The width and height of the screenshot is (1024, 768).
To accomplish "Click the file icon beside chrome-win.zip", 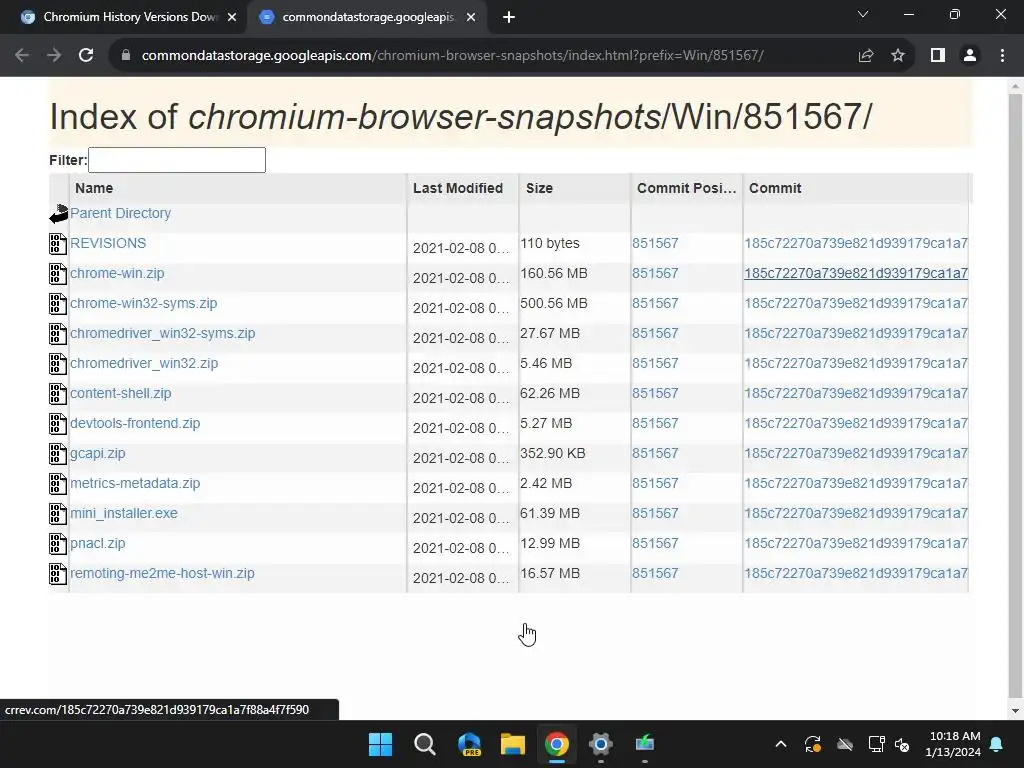I will coord(58,274).
